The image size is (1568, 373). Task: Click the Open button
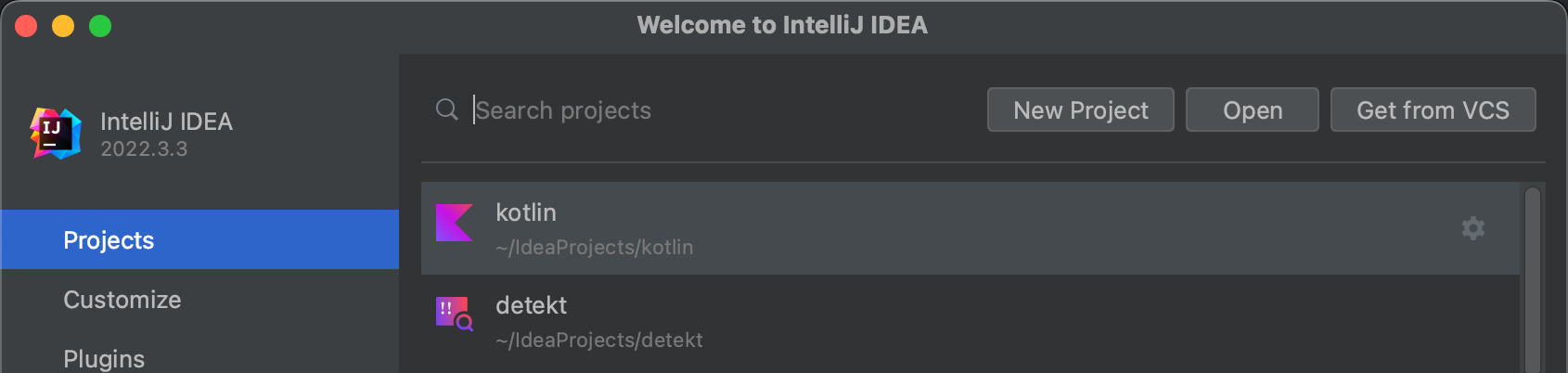pyautogui.click(x=1252, y=110)
